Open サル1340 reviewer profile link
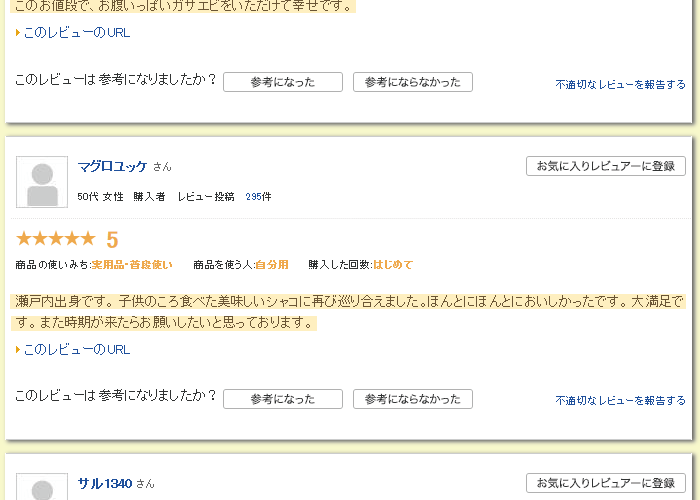Screen dimensions: 700x500 [x=105, y=483]
